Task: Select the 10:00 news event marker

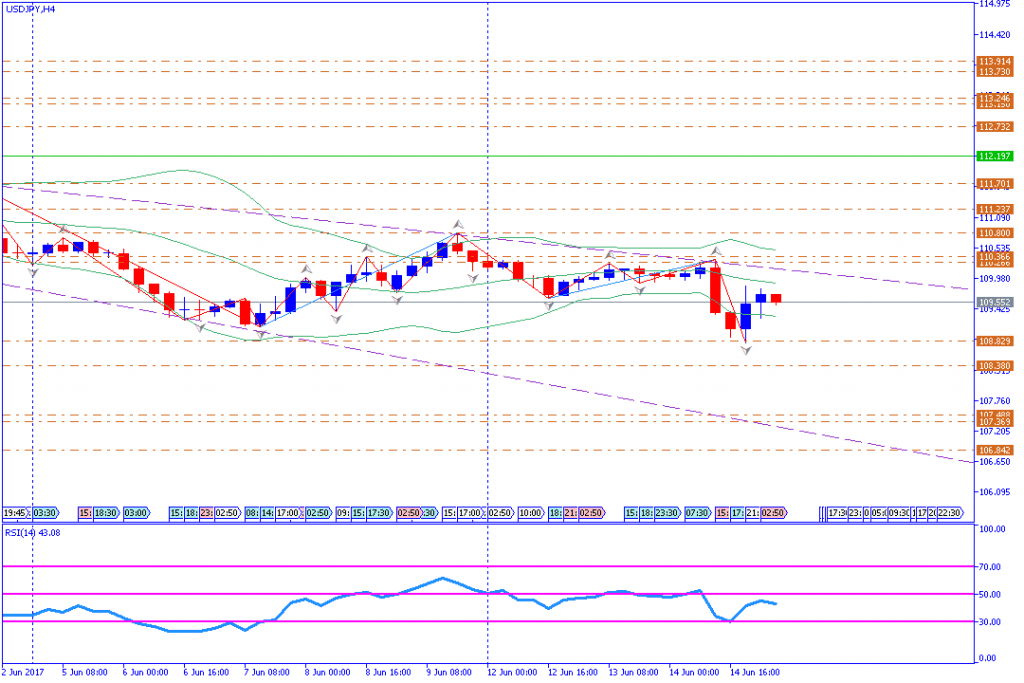Action: tap(531, 513)
